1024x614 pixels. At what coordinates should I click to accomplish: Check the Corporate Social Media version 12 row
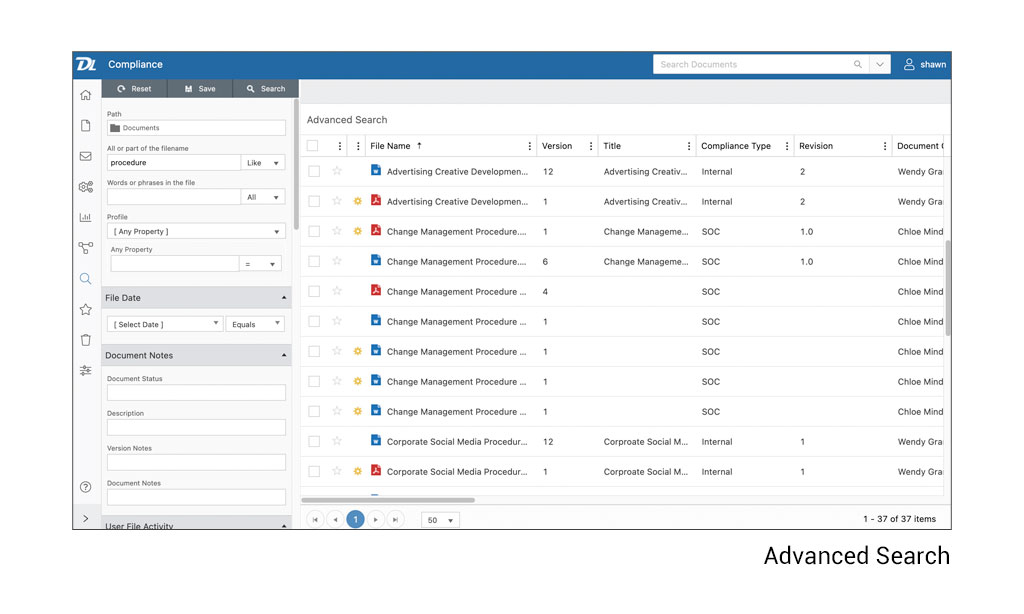tap(314, 442)
